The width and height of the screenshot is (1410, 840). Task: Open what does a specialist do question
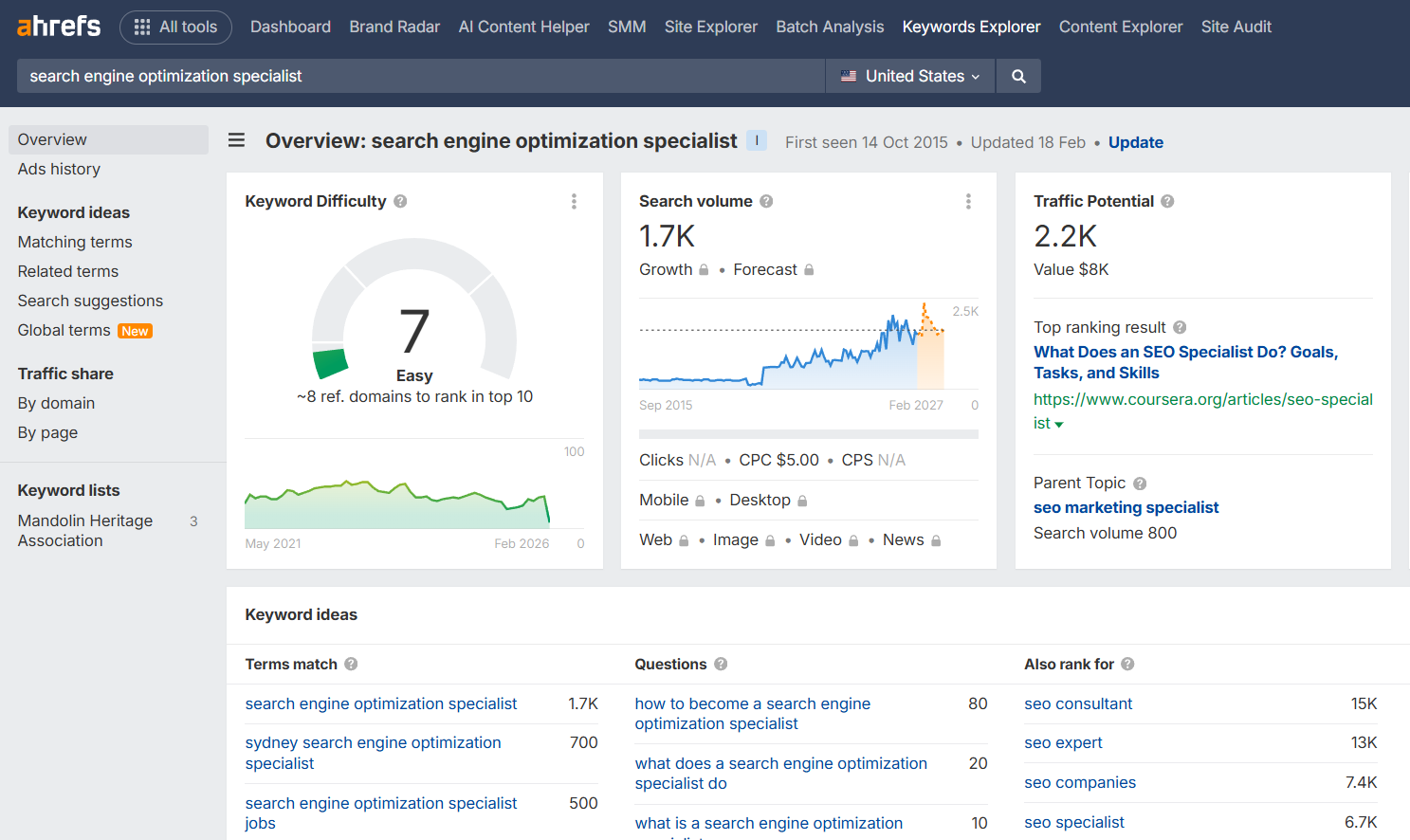tap(781, 773)
